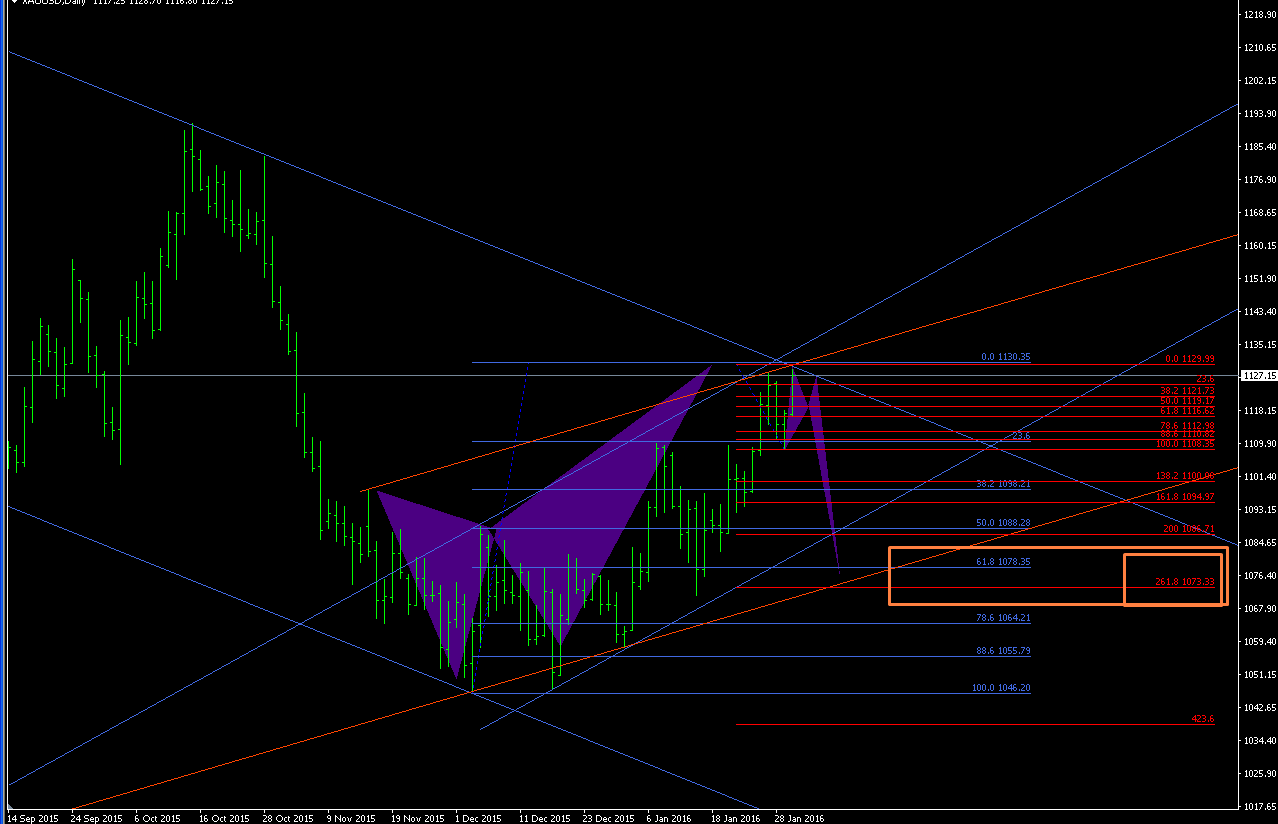Screen dimensions: 1278x824
Task: Click price axis value 1034.40
Action: click(x=1259, y=741)
